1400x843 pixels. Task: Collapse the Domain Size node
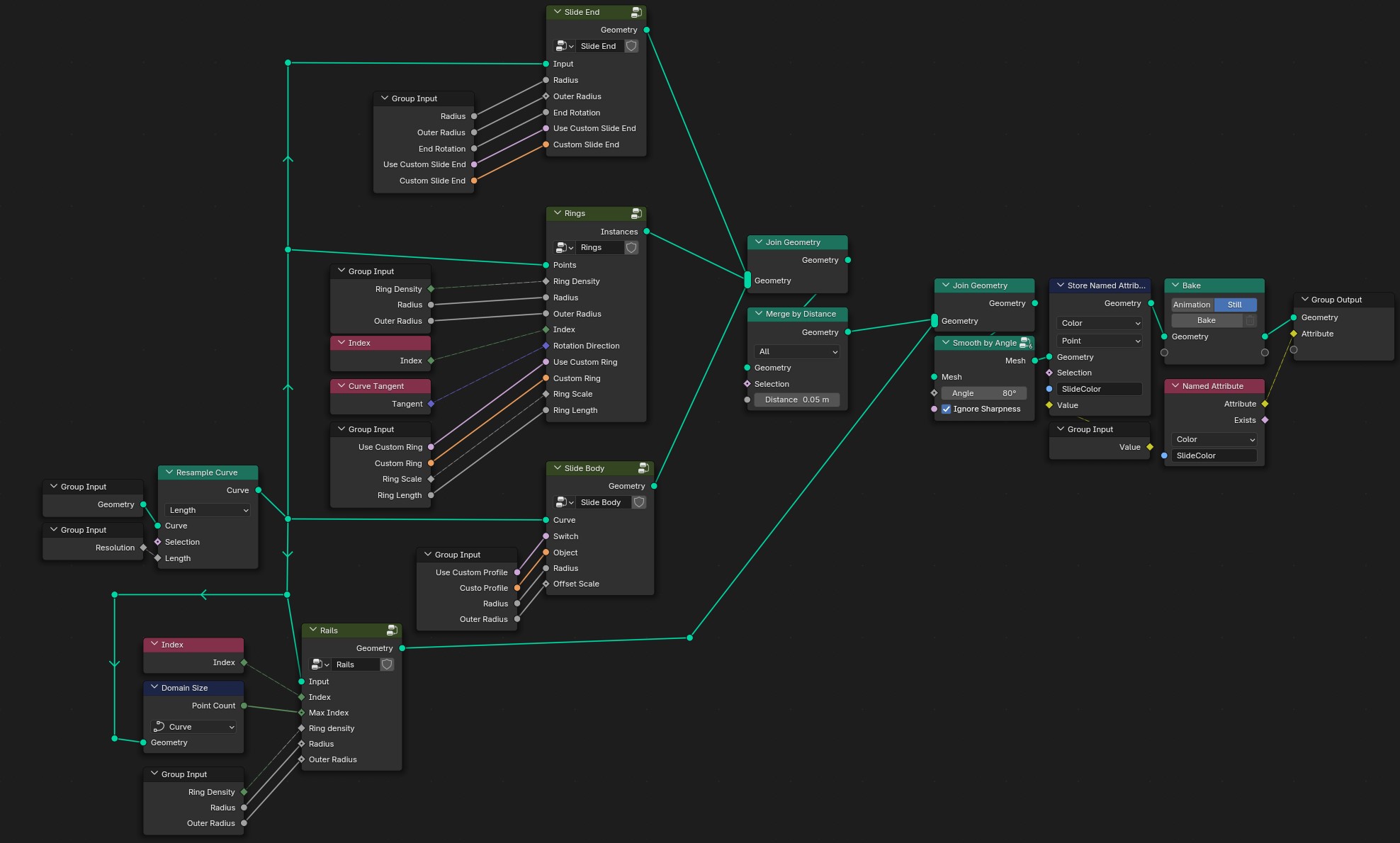(x=154, y=688)
